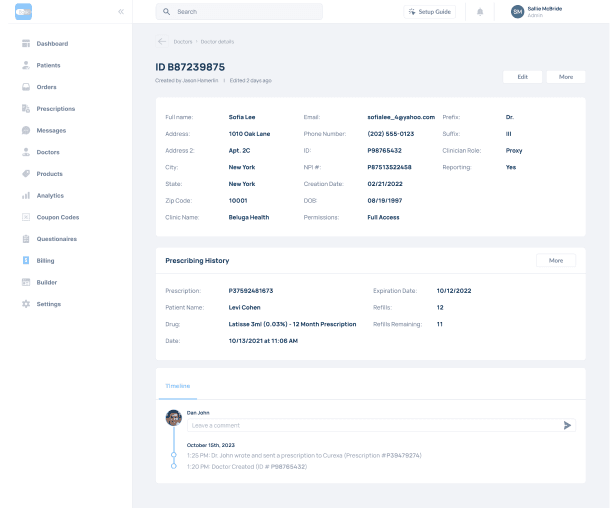Viewport: 614px width, 508px height.
Task: Click the Messages chat bubble icon
Action: tap(25, 130)
